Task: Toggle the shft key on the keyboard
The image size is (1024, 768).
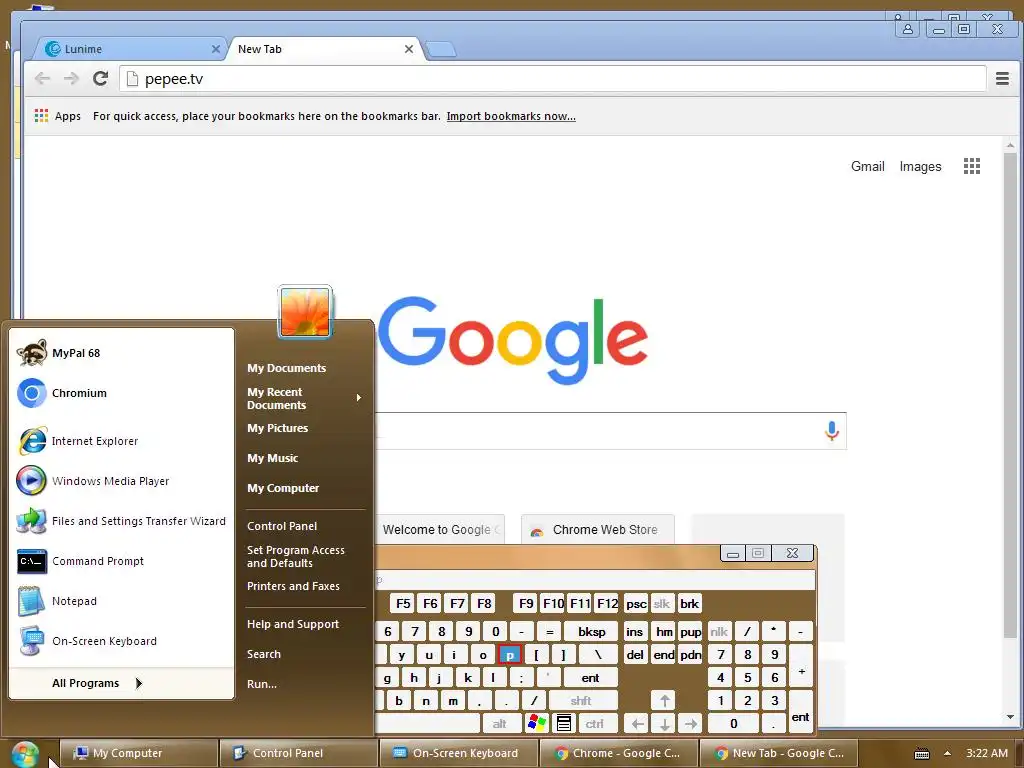Action: (581, 700)
